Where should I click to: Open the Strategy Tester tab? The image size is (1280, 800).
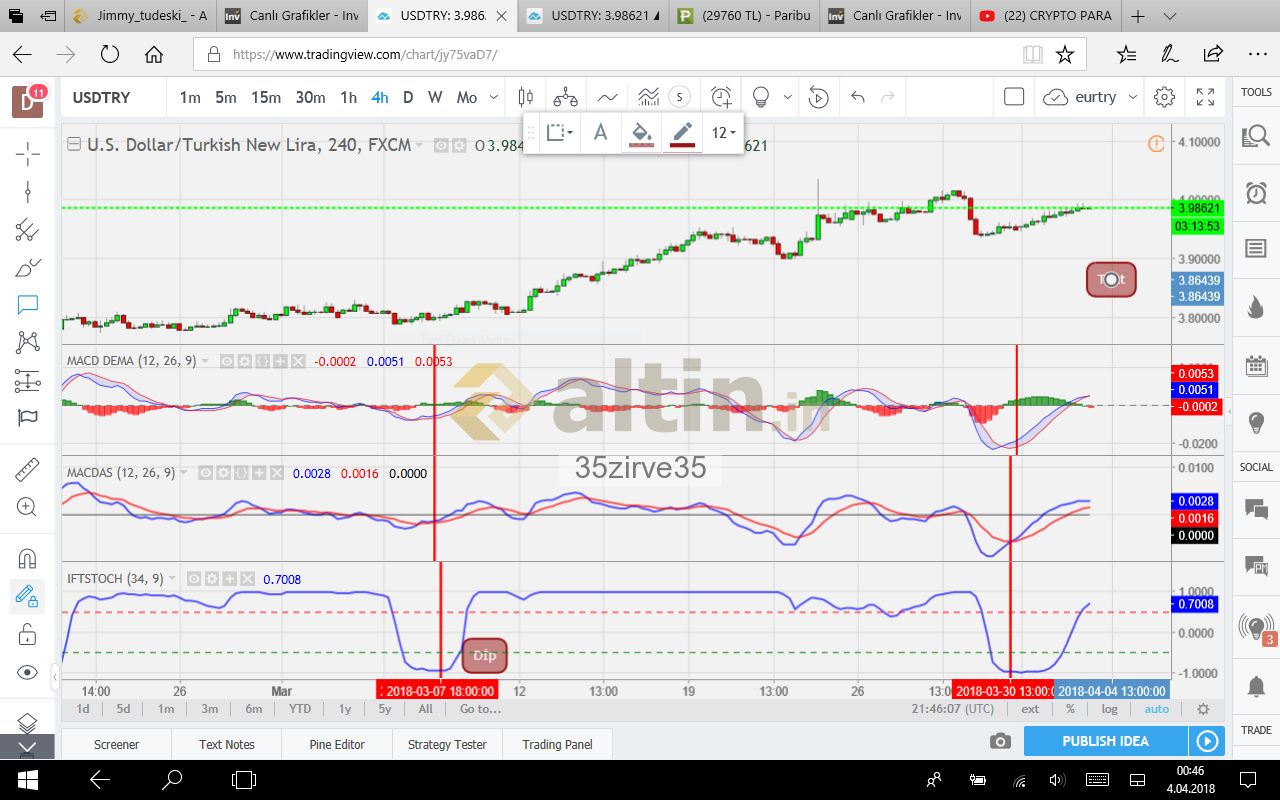click(x=447, y=744)
